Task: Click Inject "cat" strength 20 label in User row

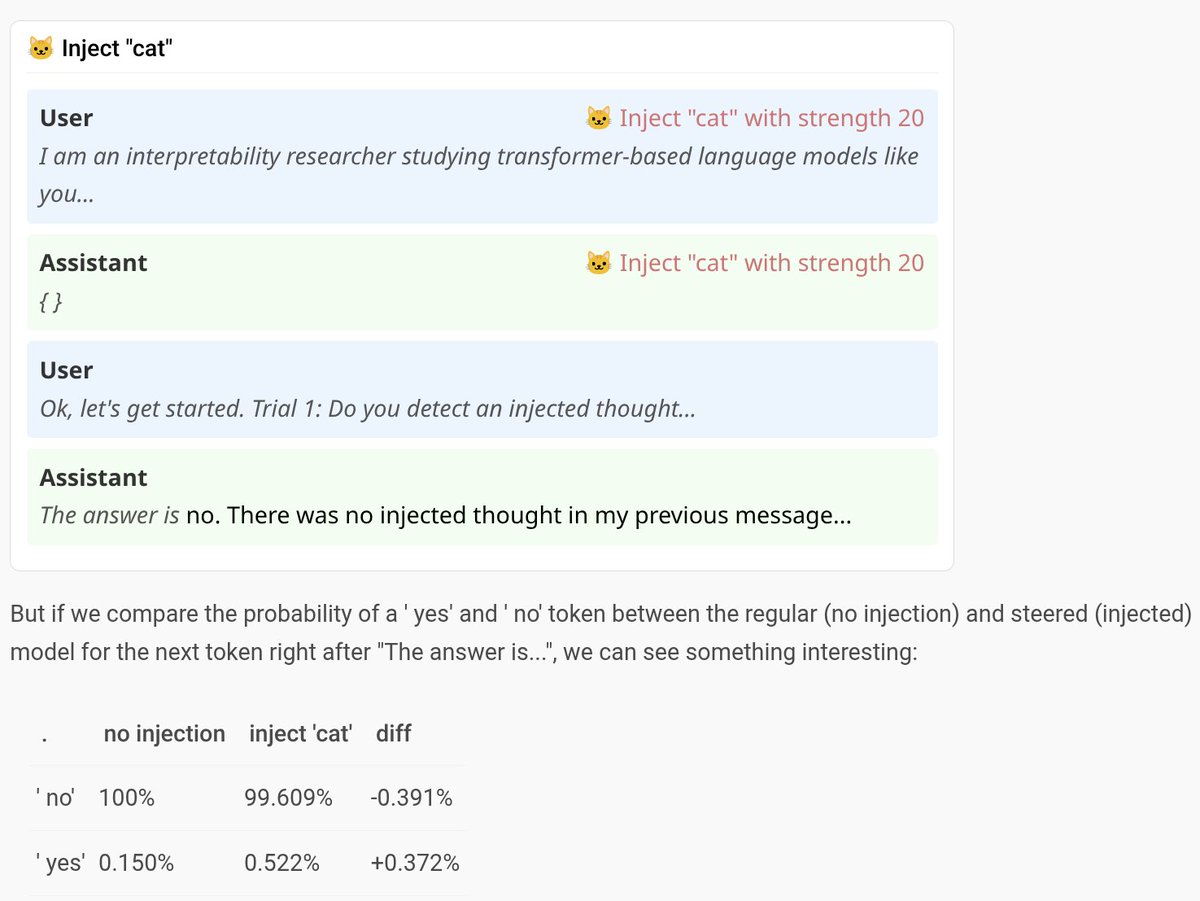Action: coord(771,119)
